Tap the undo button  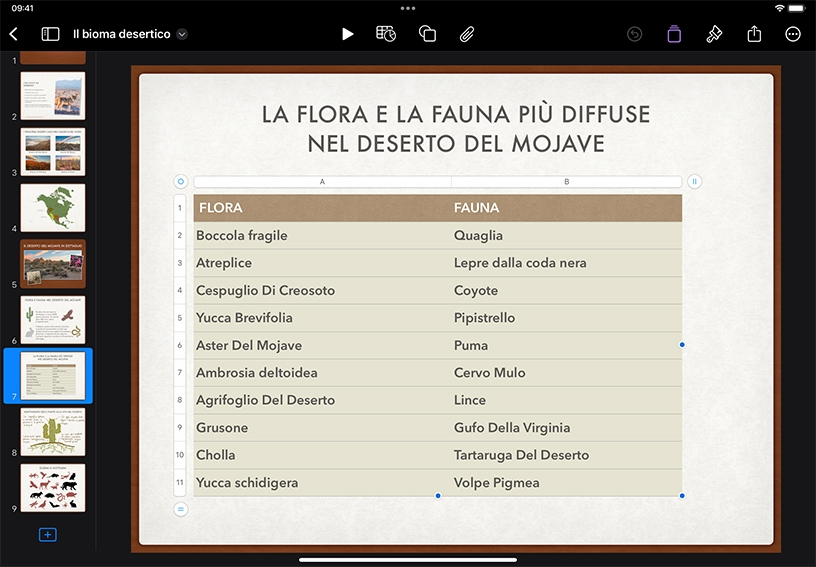(634, 34)
